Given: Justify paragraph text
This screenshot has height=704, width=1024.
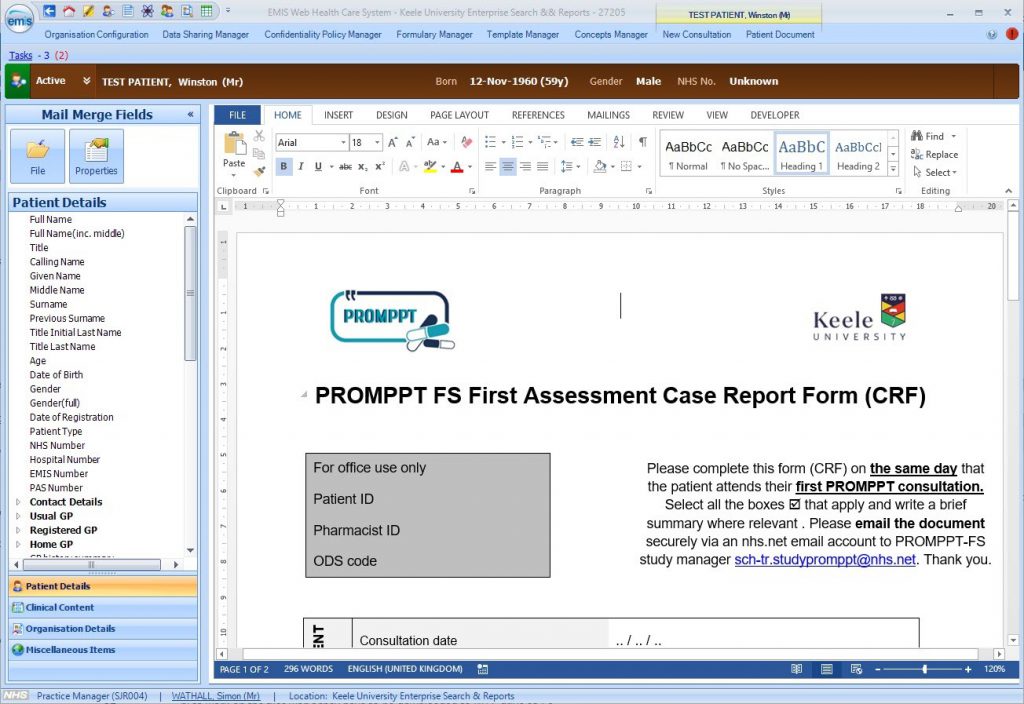Looking at the screenshot, I should [x=542, y=167].
